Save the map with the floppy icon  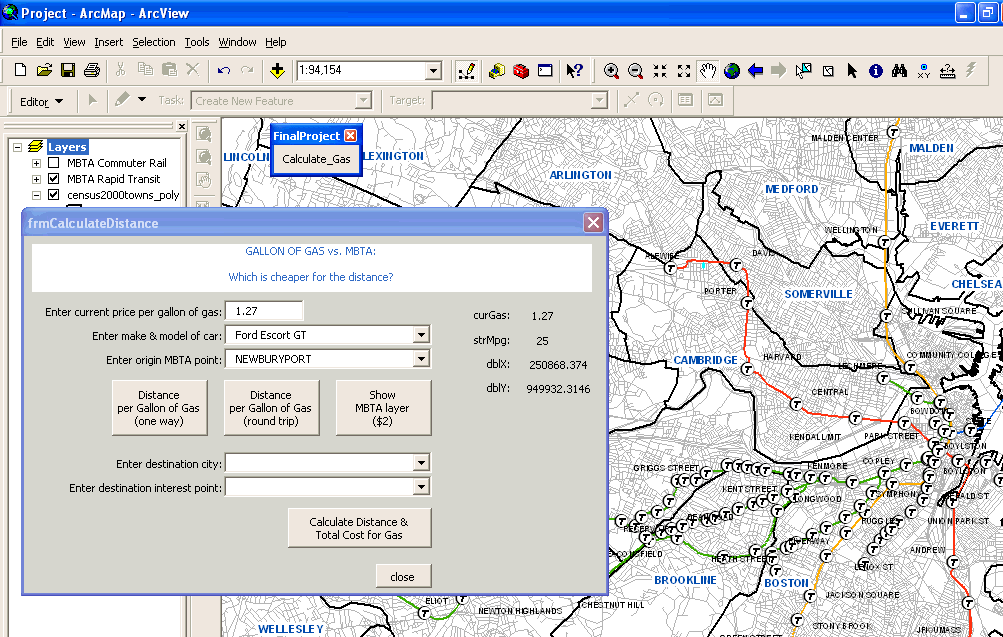pyautogui.click(x=68, y=70)
